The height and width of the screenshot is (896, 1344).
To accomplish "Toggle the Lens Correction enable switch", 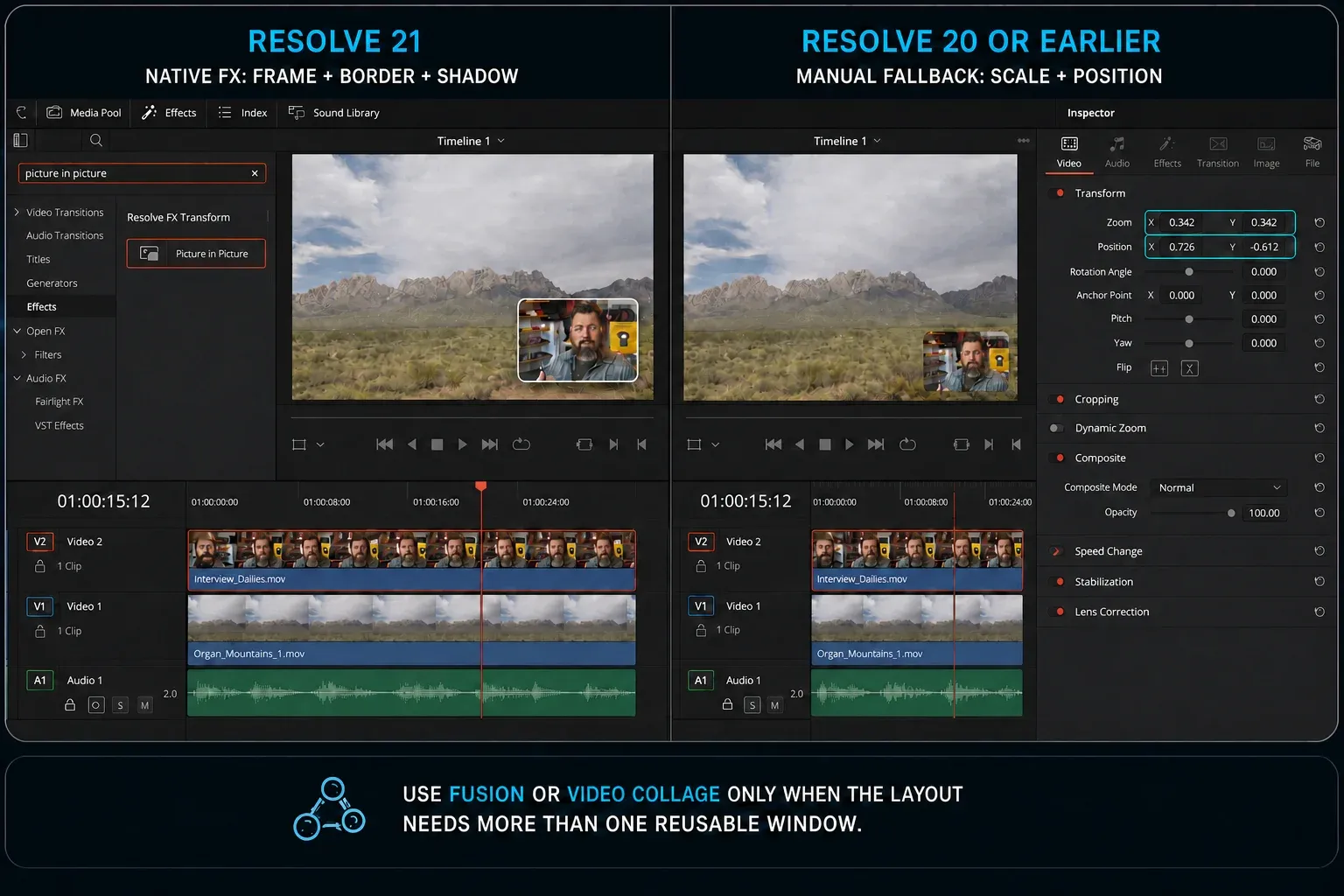I will tap(1057, 612).
